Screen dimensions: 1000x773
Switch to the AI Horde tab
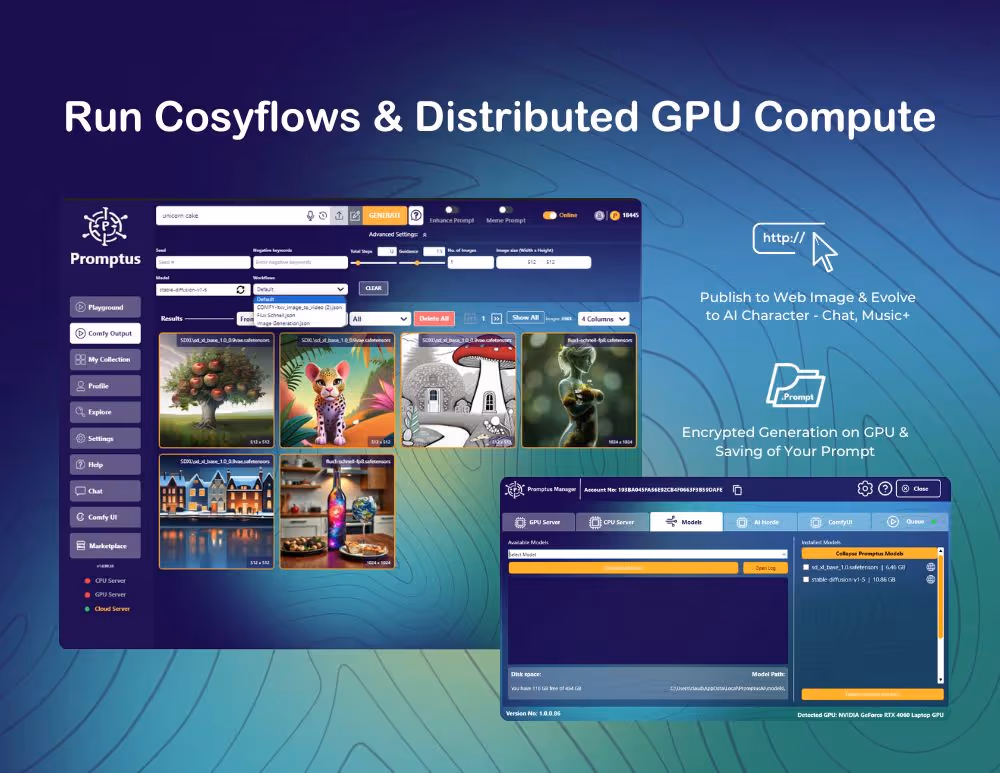click(760, 522)
